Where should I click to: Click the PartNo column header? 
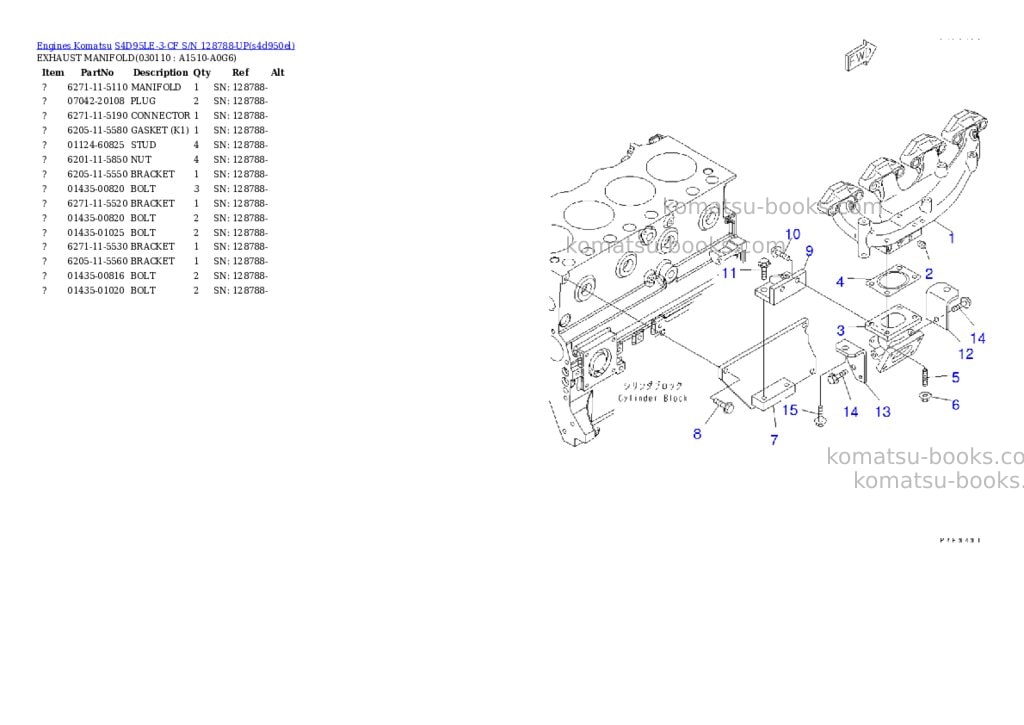point(97,72)
